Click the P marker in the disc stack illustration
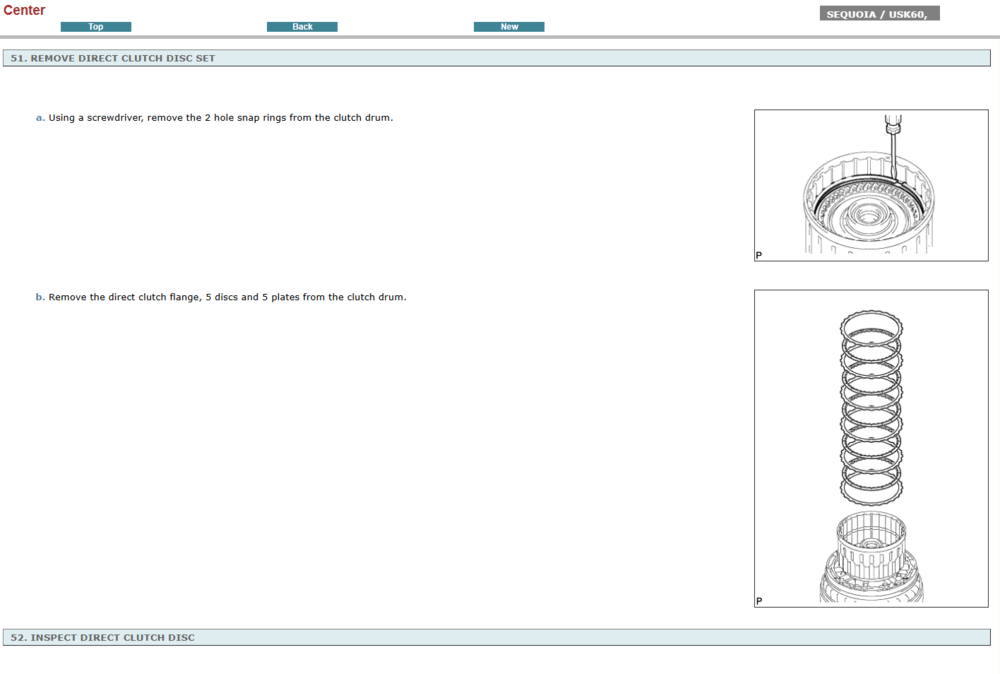Viewport: 1000px width, 674px height. point(759,601)
